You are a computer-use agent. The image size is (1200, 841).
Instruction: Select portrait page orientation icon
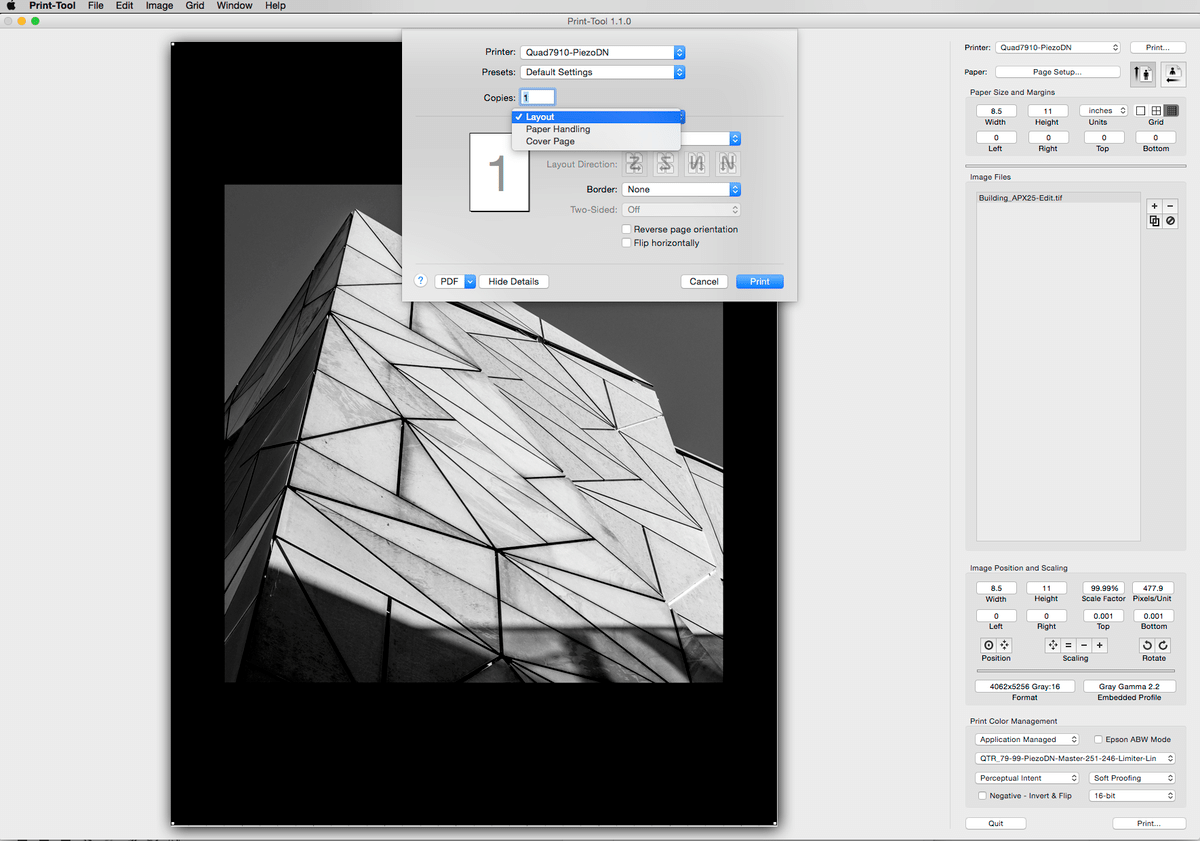[x=1143, y=73]
